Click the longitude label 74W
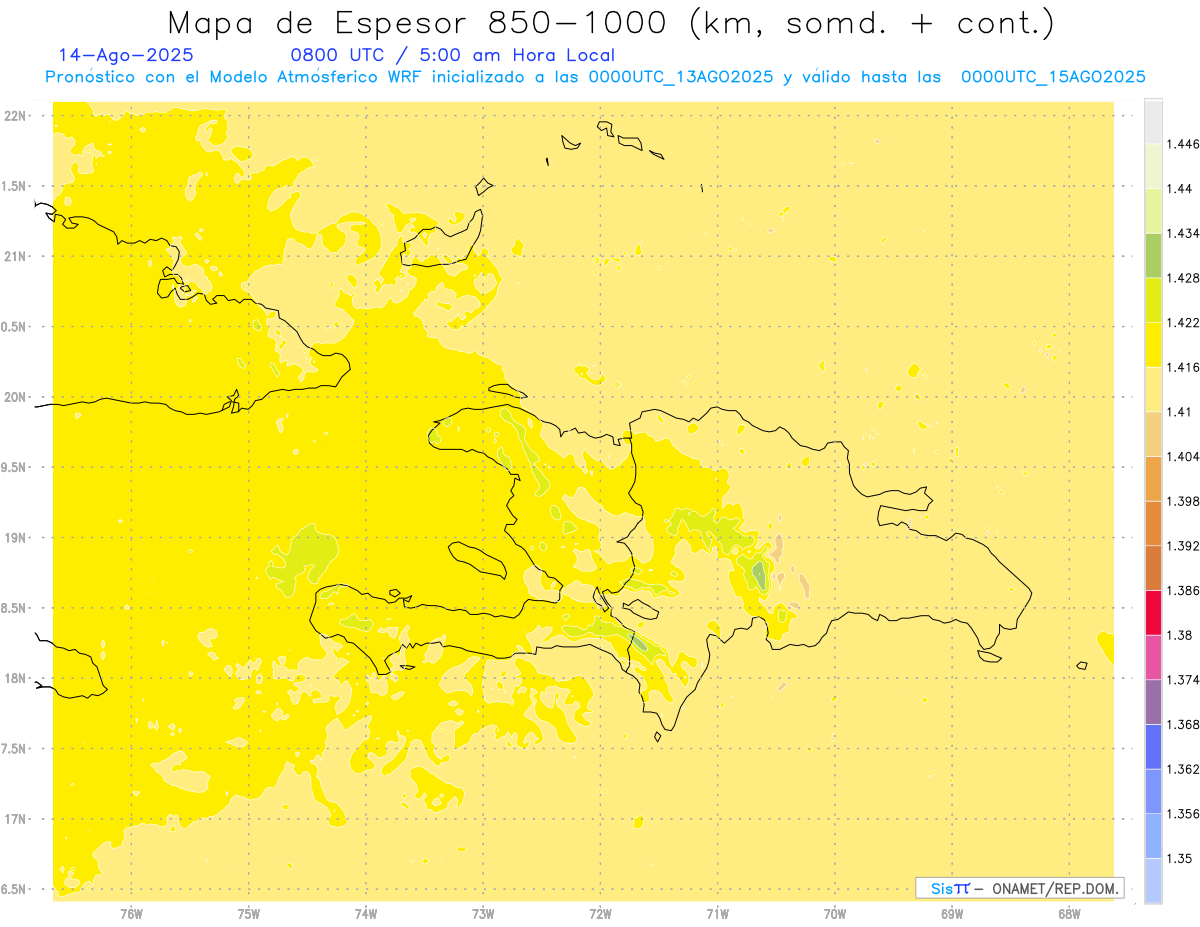Image resolution: width=1200 pixels, height=927 pixels. coord(366,913)
